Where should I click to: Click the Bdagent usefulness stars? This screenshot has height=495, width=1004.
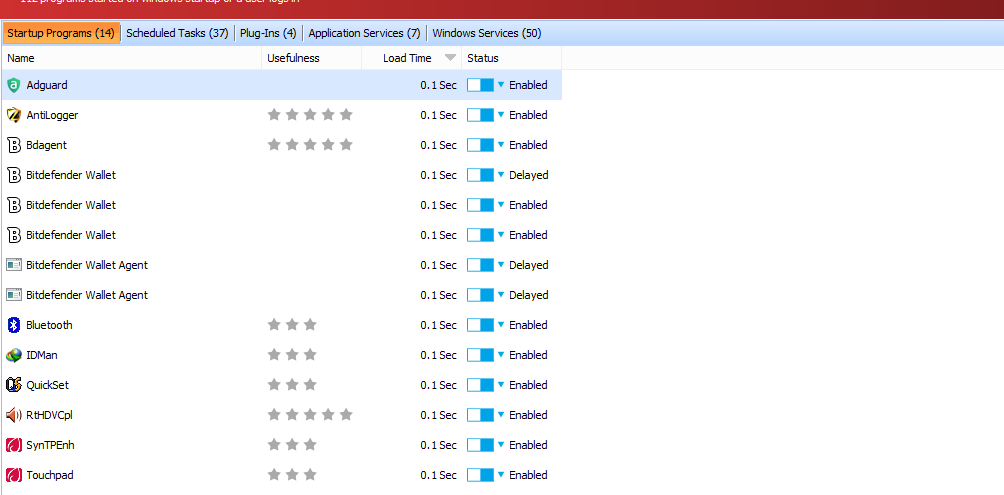tap(310, 145)
